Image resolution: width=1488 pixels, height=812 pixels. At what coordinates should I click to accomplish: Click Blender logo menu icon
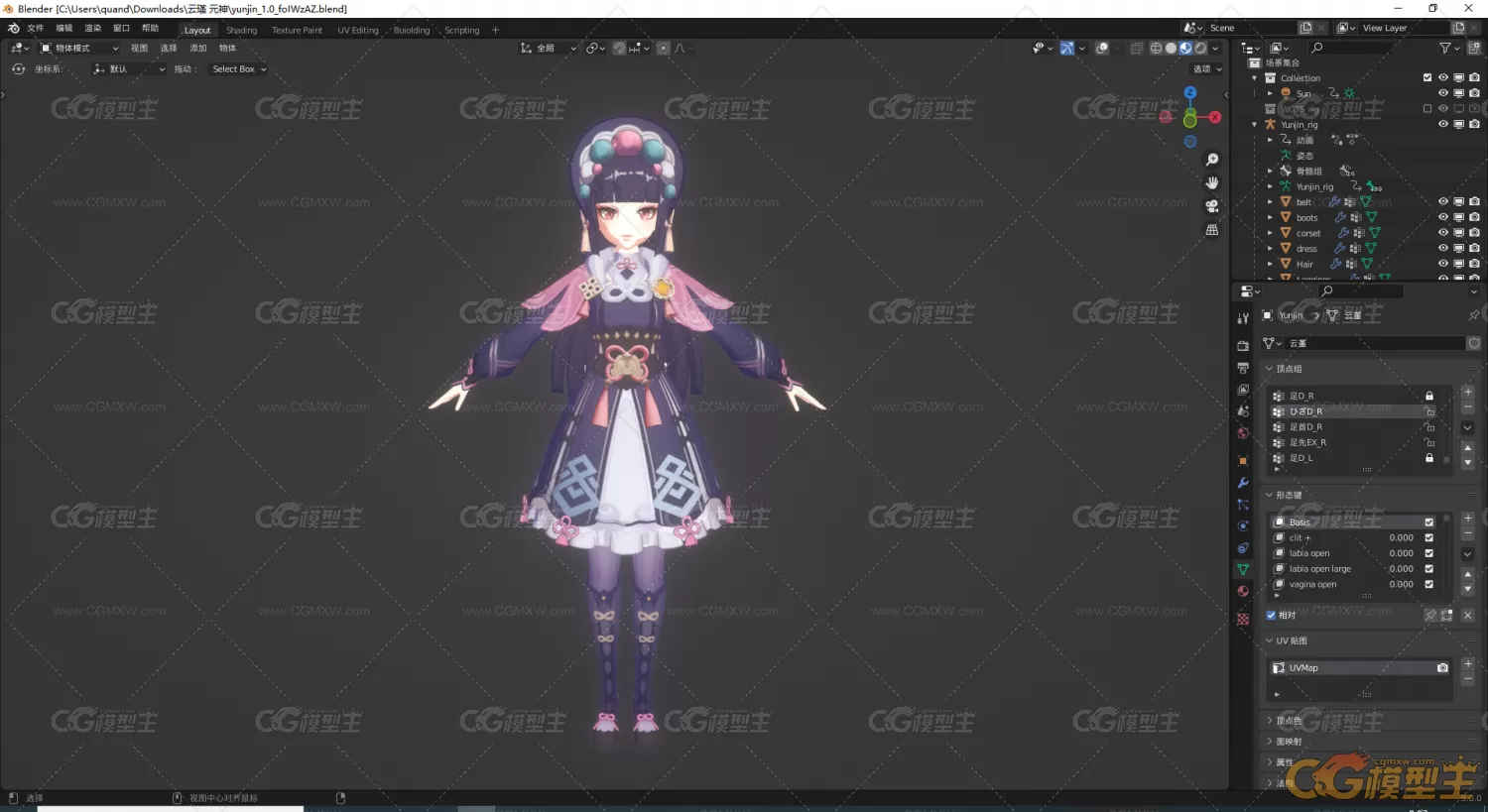click(x=13, y=29)
